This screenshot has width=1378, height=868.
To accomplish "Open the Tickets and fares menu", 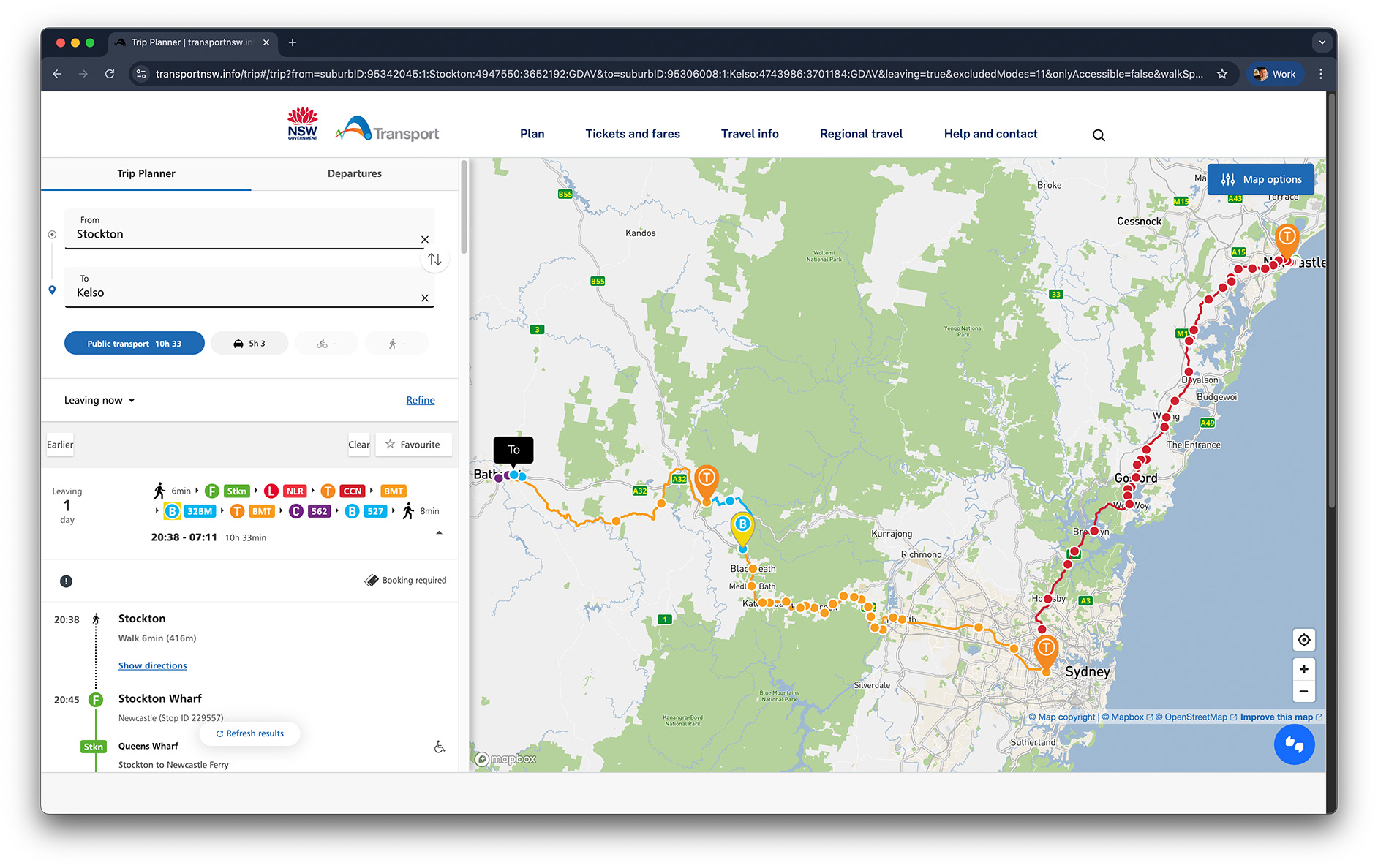I will 633,134.
